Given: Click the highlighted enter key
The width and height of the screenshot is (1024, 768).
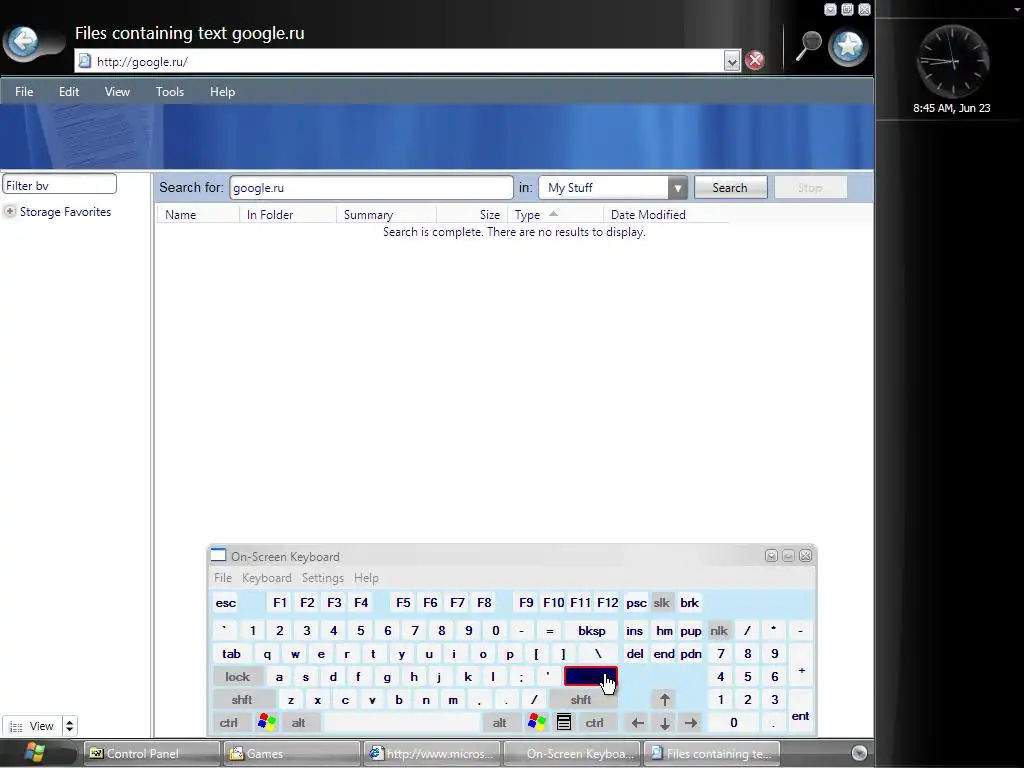Looking at the screenshot, I should [x=590, y=677].
